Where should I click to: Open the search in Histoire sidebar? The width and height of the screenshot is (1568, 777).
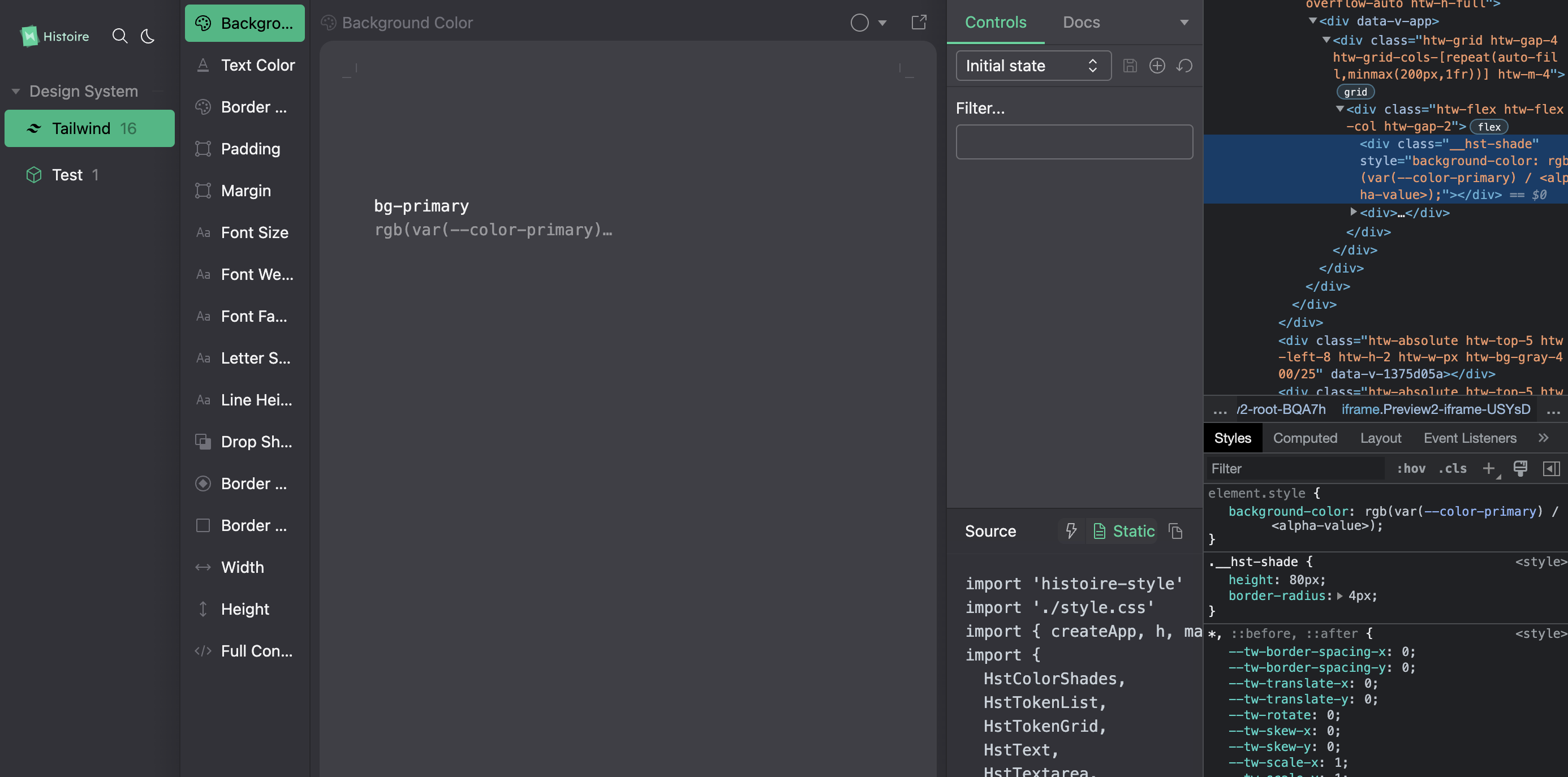[x=120, y=37]
